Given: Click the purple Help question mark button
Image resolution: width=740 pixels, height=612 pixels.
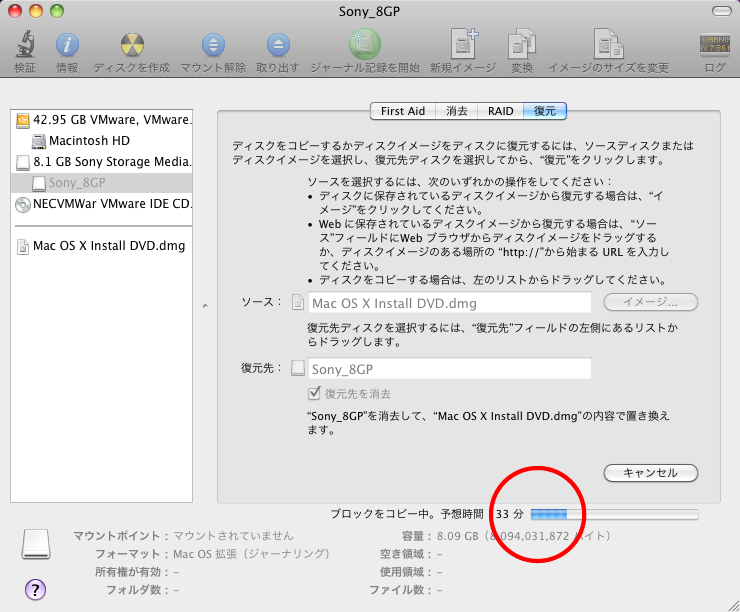Looking at the screenshot, I should click(x=35, y=589).
